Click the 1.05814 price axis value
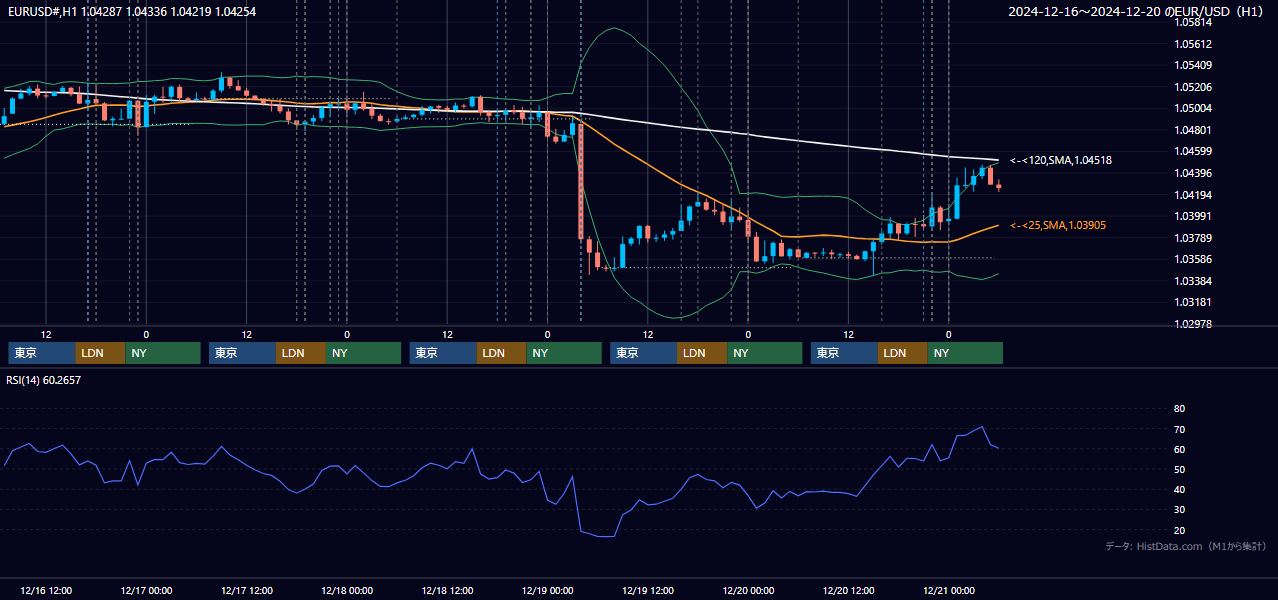The height and width of the screenshot is (600, 1278). (1193, 22)
